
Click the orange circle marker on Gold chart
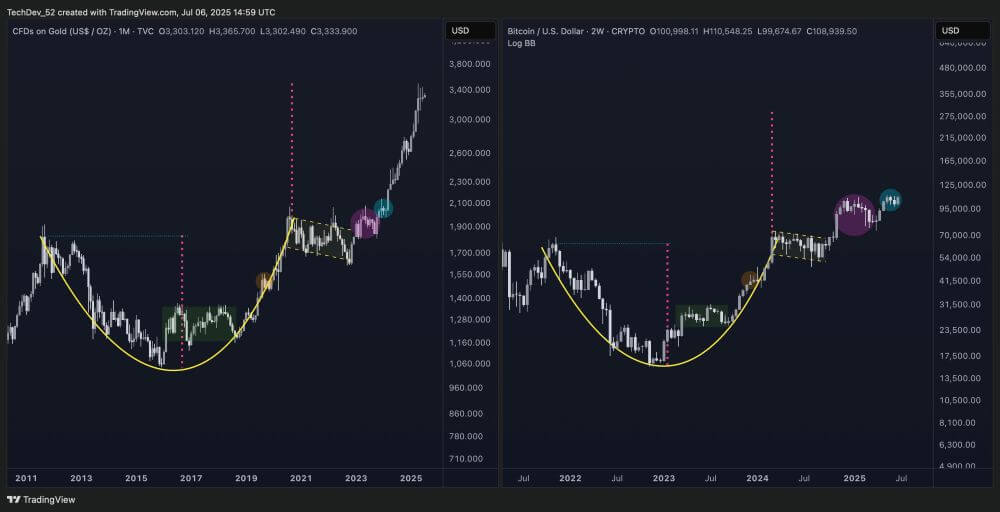coord(265,281)
